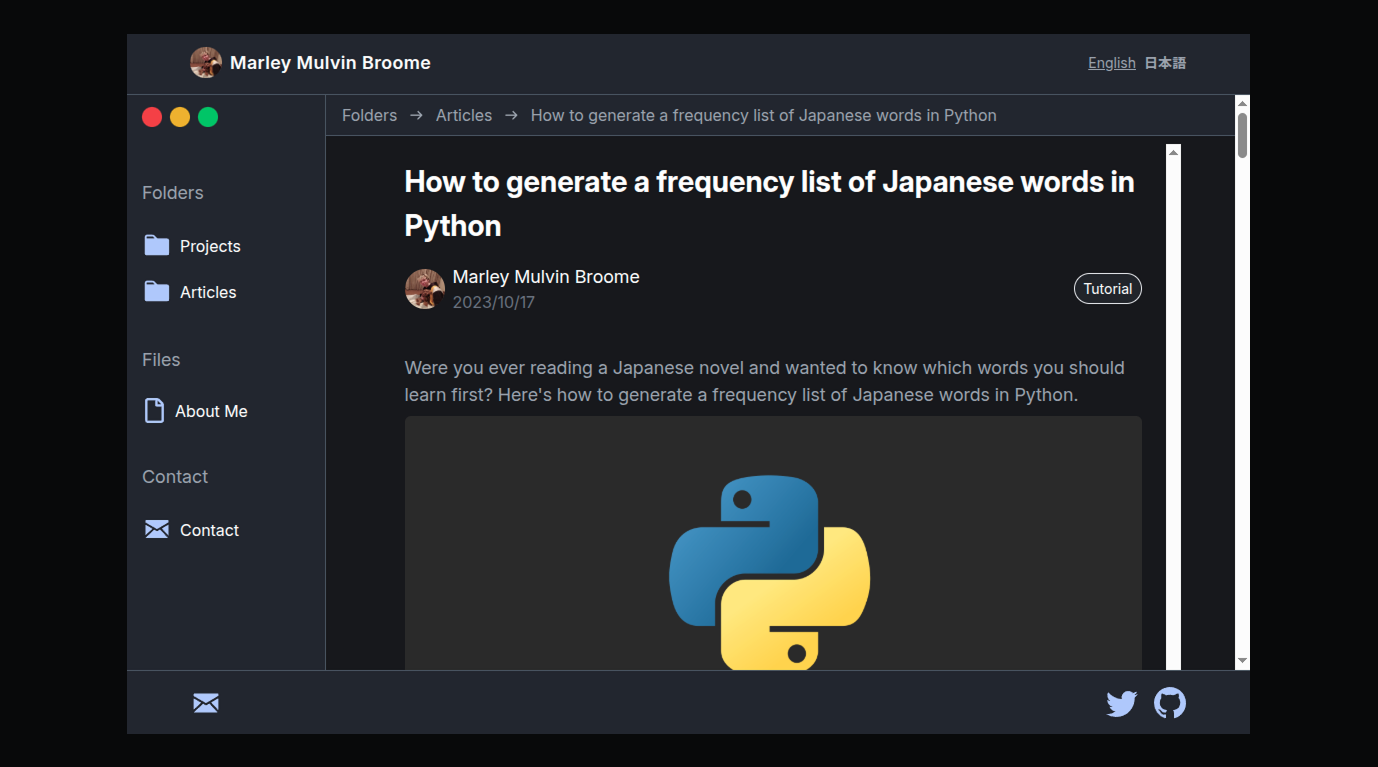Click the header profile avatar picture
The image size is (1378, 767).
pos(206,62)
